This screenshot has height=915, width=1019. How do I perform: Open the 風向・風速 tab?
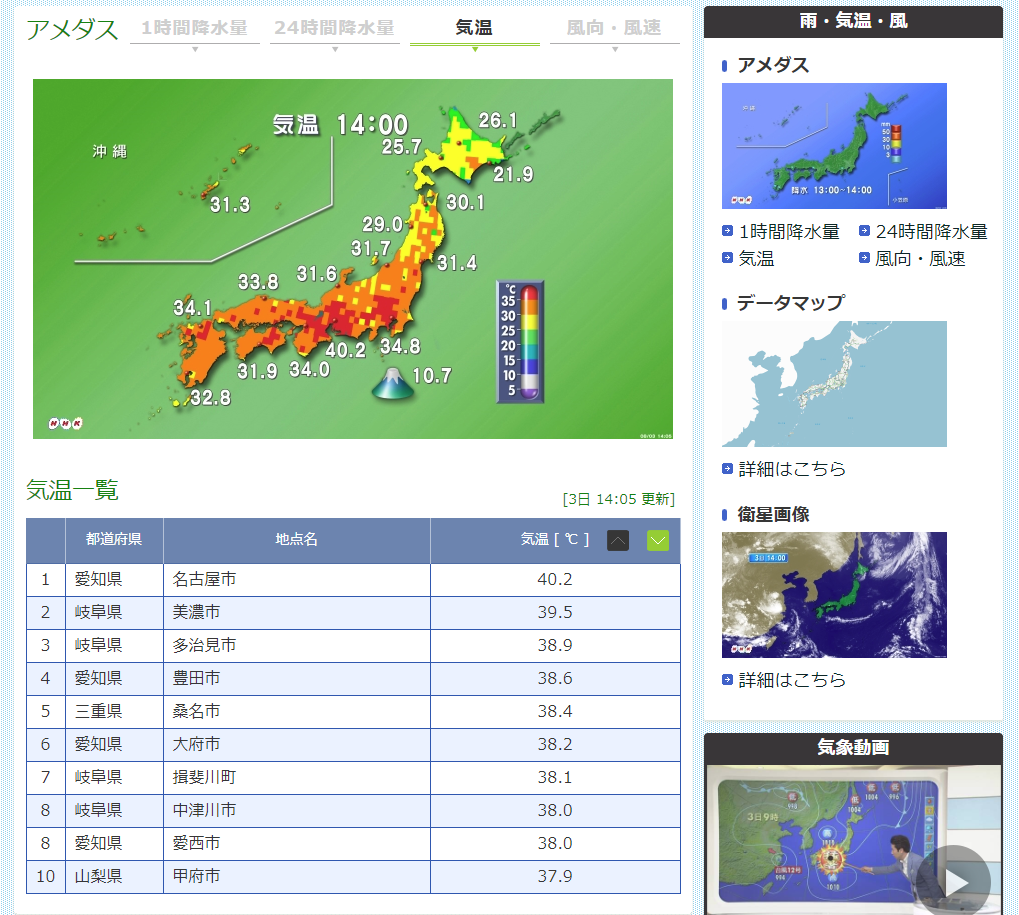614,28
